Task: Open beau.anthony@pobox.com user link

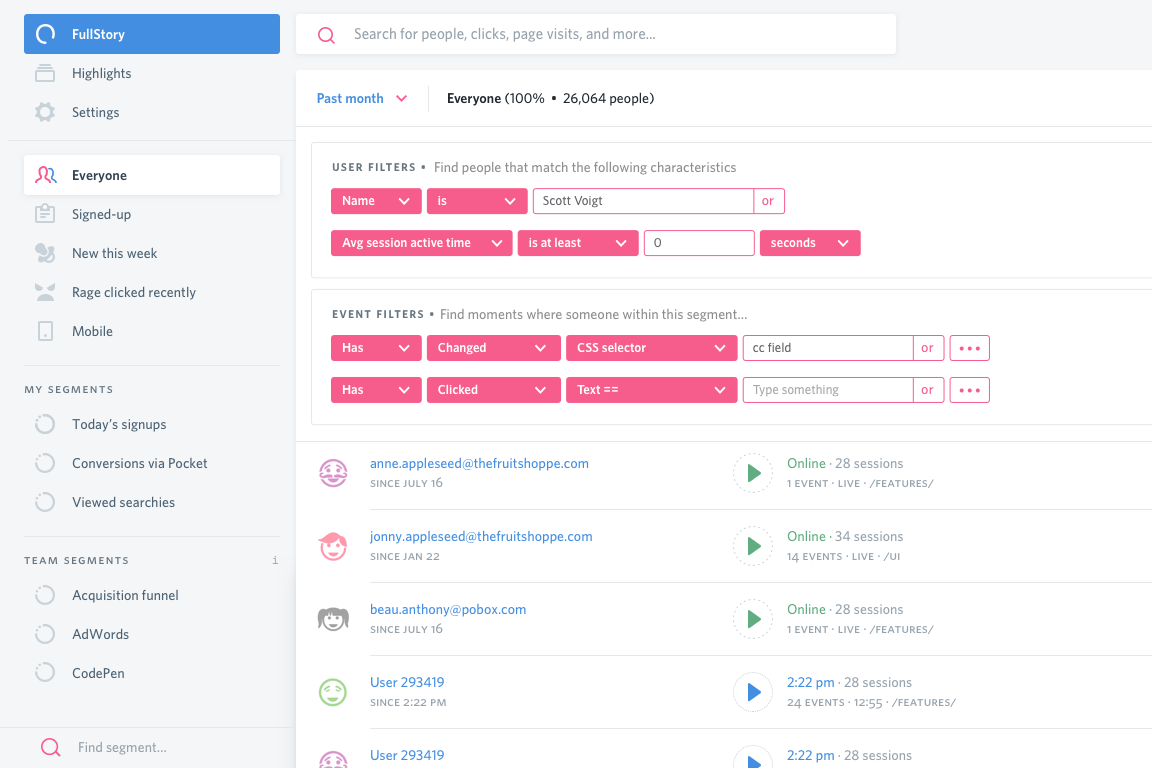Action: [x=447, y=609]
